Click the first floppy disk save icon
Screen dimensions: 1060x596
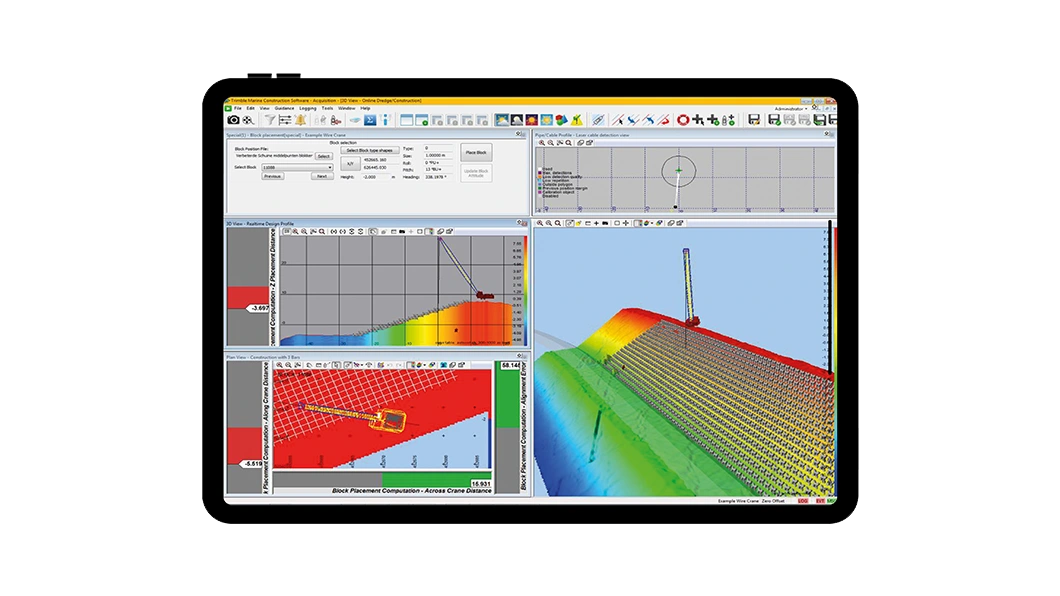[x=754, y=120]
